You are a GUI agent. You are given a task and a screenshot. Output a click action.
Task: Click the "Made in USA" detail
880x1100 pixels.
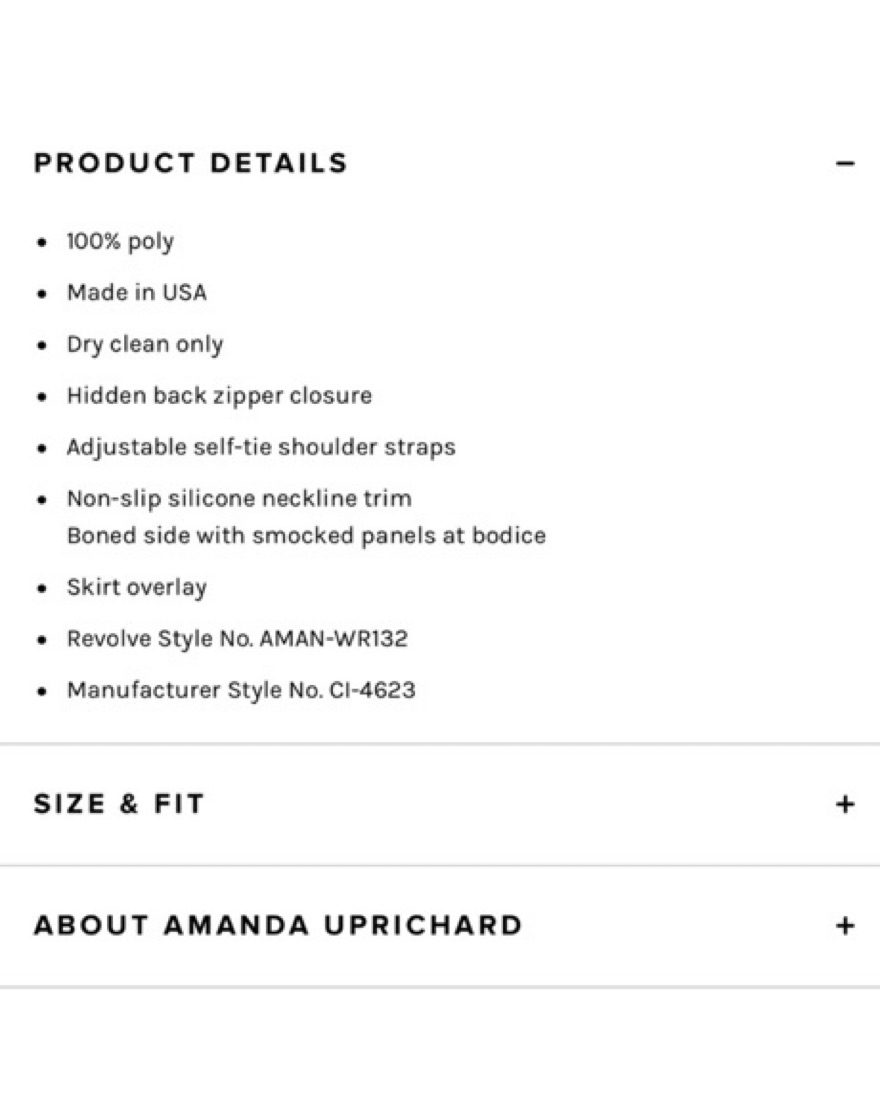137,293
